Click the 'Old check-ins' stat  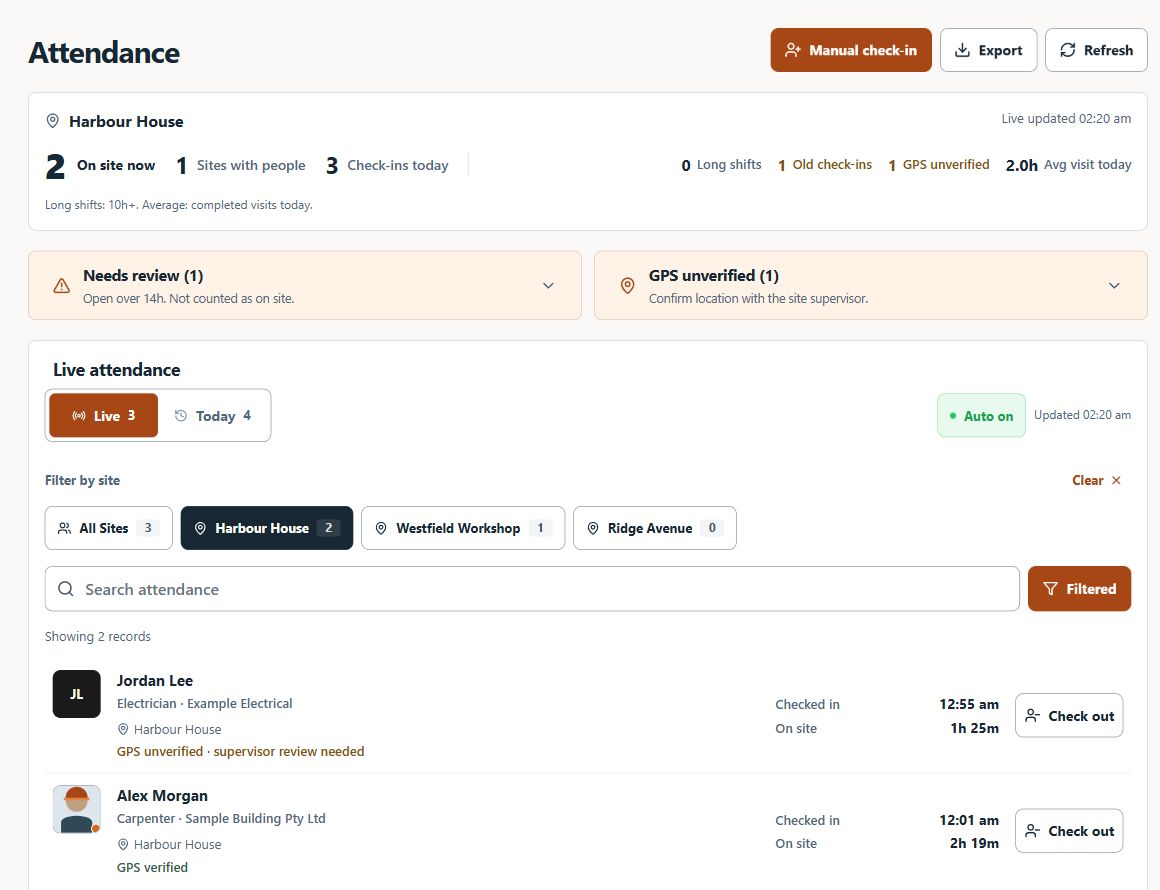825,165
